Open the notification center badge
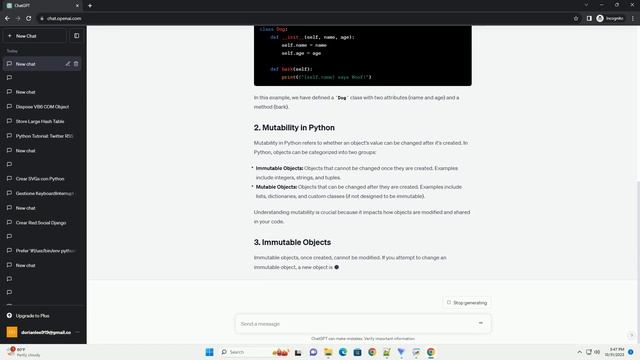 point(631,352)
